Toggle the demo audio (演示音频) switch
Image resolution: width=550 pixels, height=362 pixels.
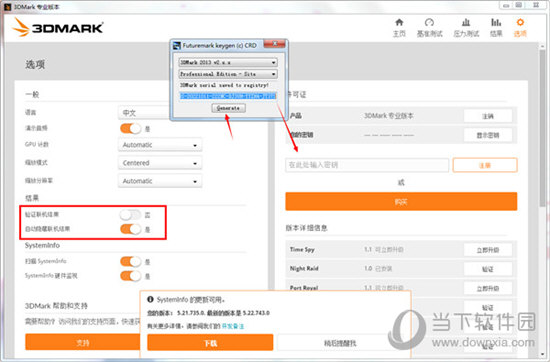click(130, 128)
